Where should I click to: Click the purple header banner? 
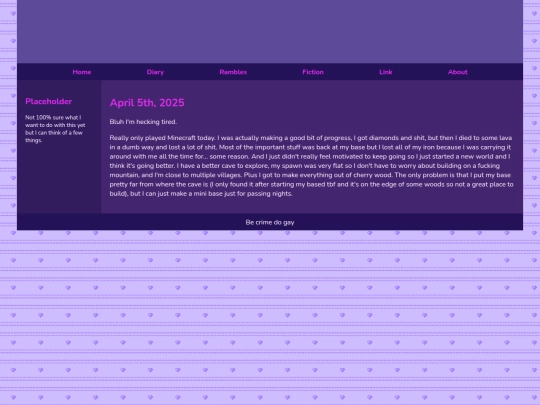(x=270, y=31)
